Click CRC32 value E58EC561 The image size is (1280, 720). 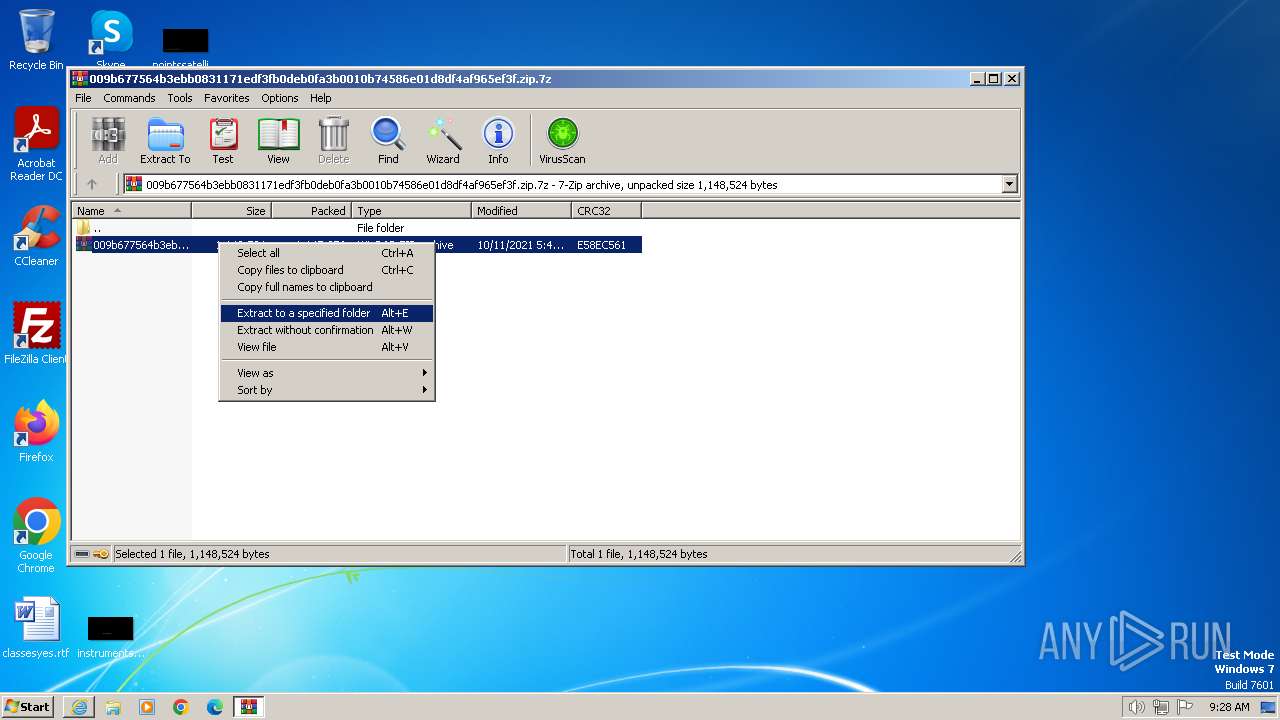point(601,245)
